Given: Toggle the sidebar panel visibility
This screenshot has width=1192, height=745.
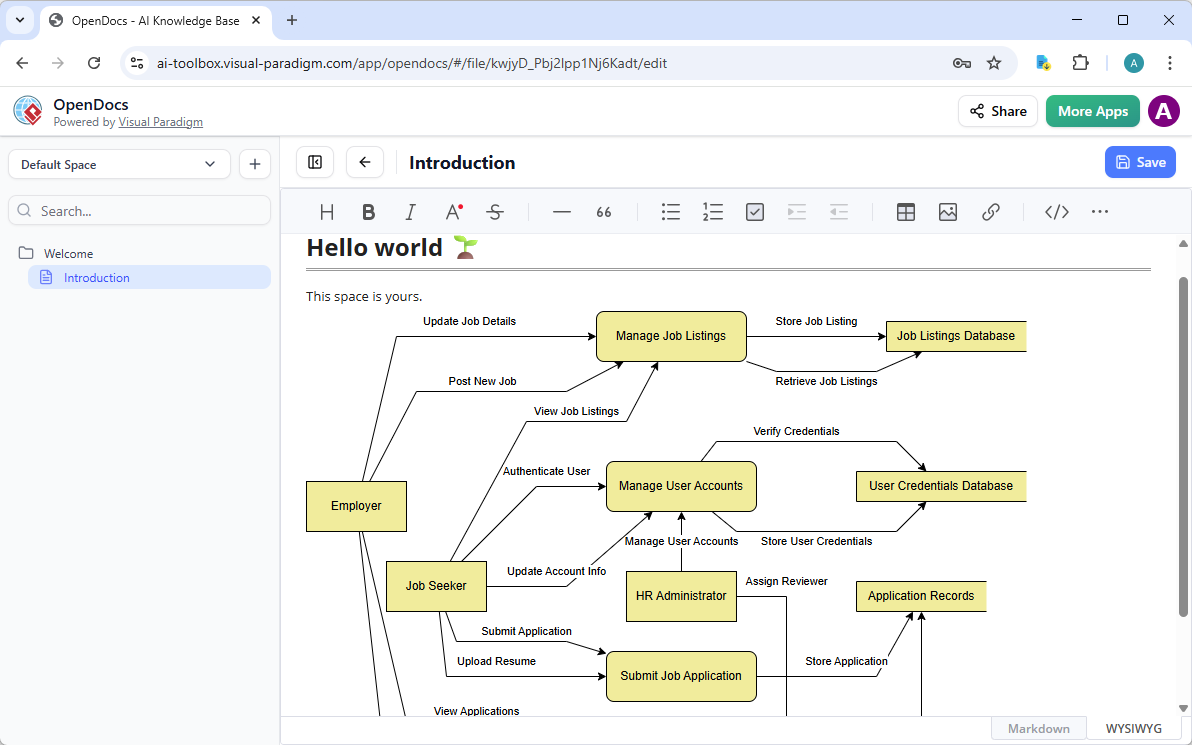Looking at the screenshot, I should [x=314, y=161].
